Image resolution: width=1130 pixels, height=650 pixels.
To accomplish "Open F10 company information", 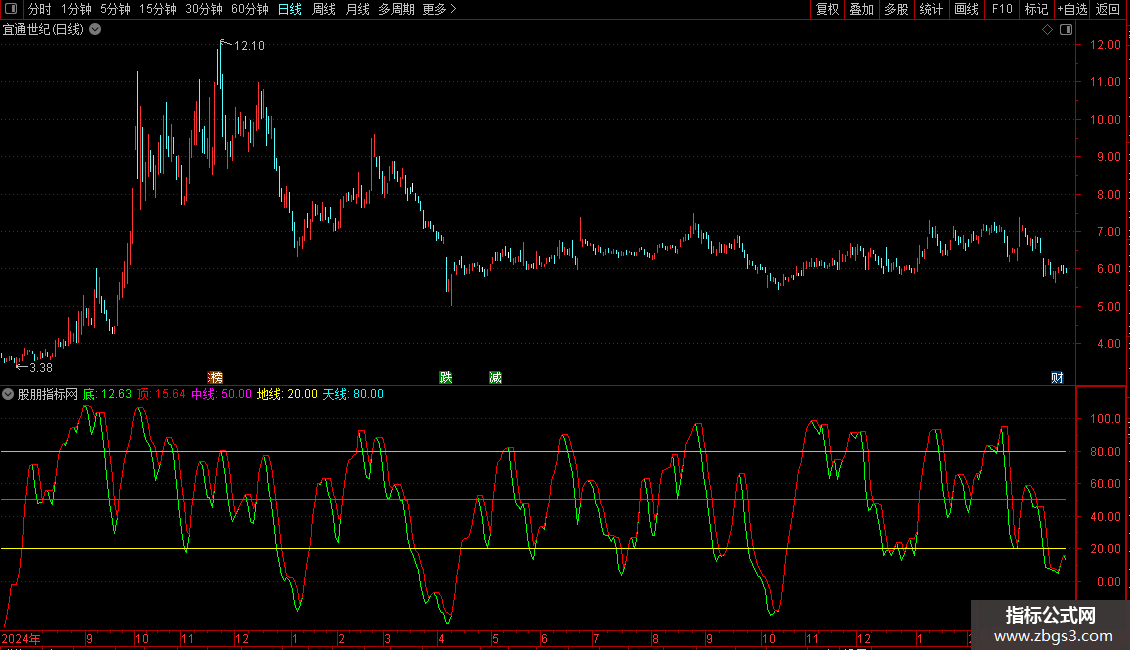I will click(1002, 9).
